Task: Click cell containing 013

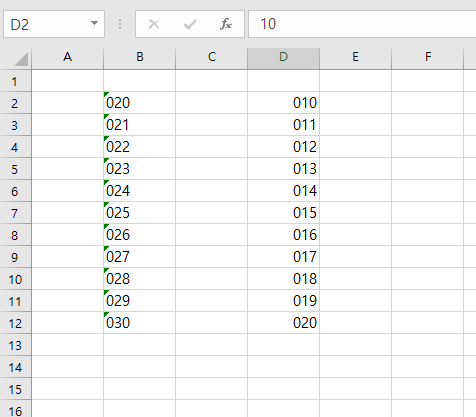Action: click(284, 169)
